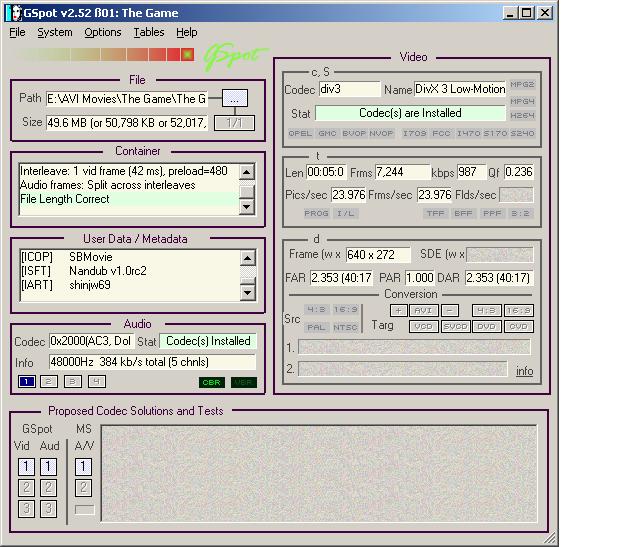Click the FCC colorimetry indicator
The width and height of the screenshot is (640, 547).
click(x=441, y=133)
